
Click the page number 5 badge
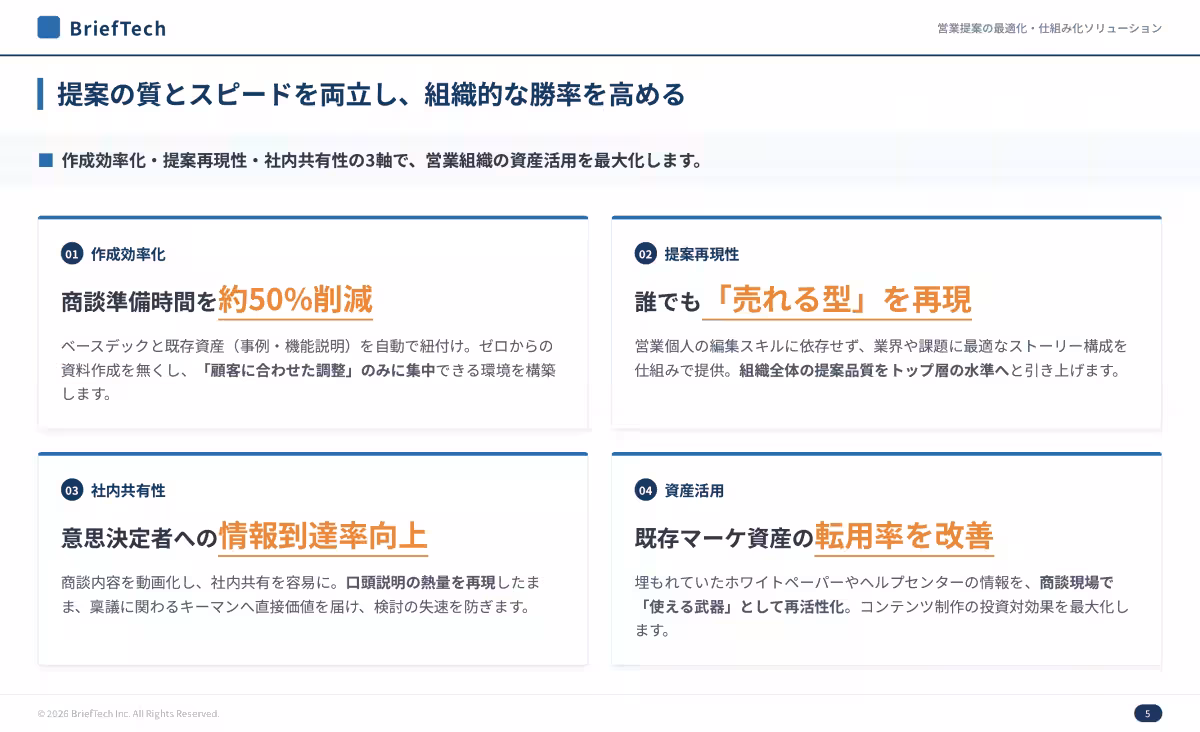point(1146,713)
